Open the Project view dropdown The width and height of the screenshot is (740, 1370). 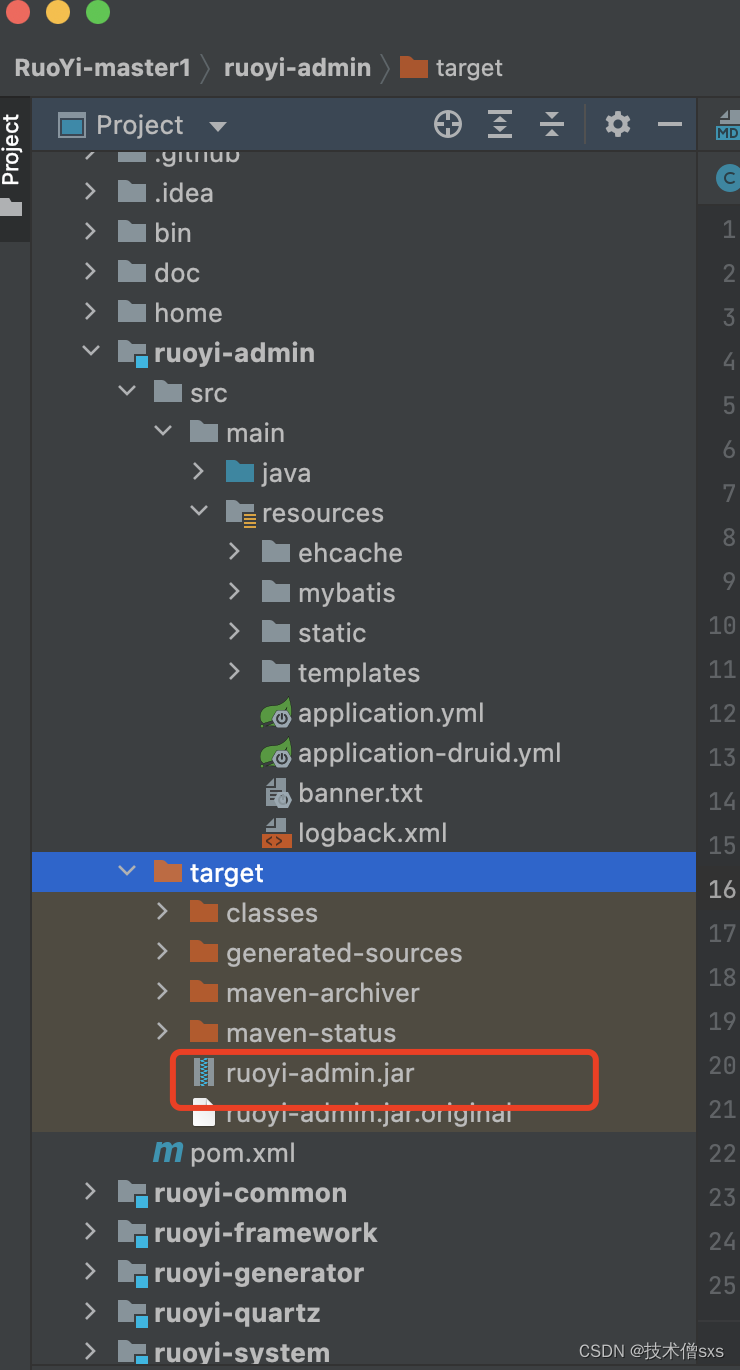tap(217, 126)
